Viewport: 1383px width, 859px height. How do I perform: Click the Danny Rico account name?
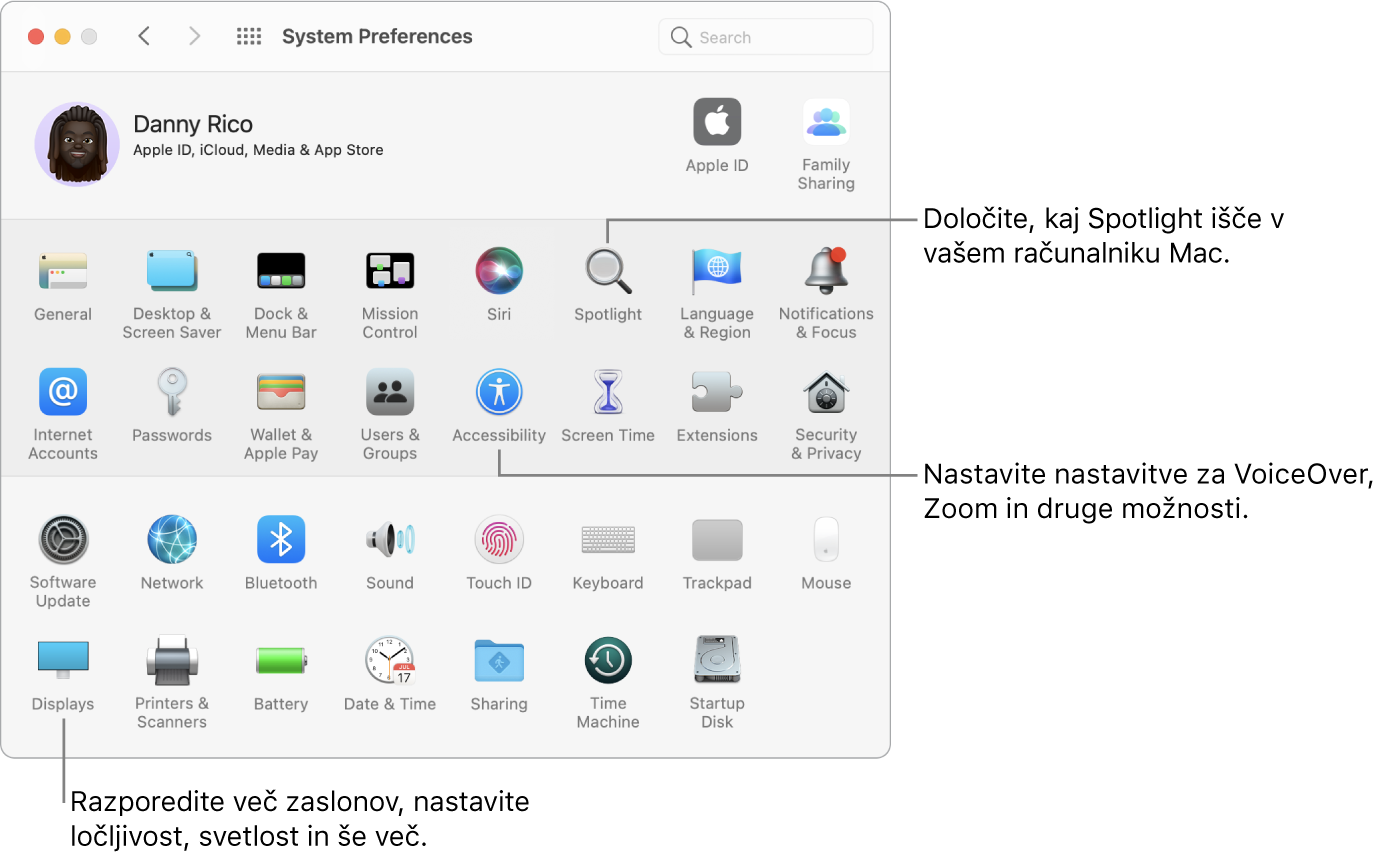(193, 124)
